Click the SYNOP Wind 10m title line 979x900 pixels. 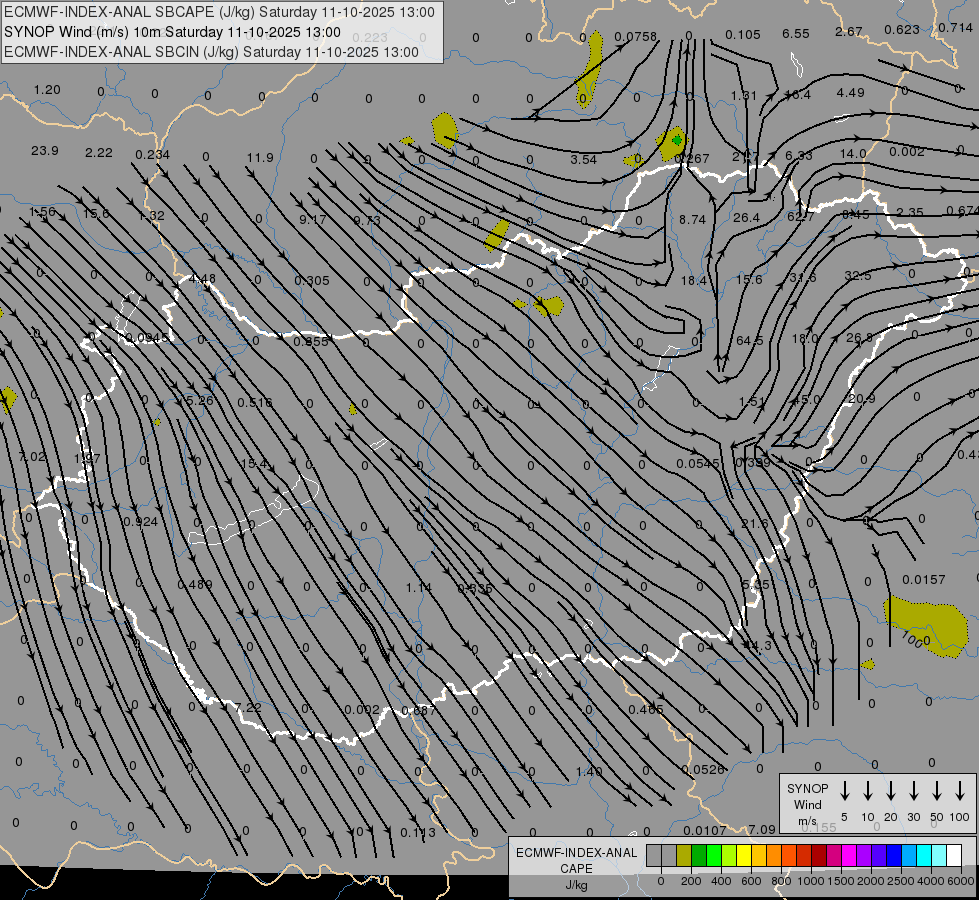(x=172, y=32)
